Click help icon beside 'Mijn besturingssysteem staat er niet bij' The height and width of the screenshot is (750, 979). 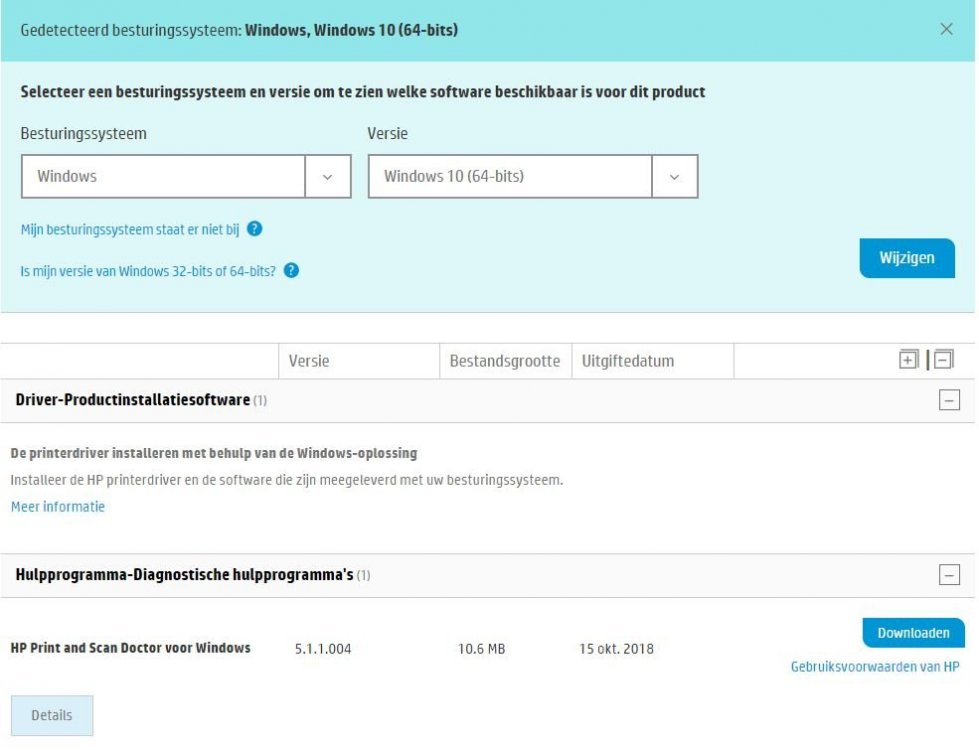coord(255,229)
